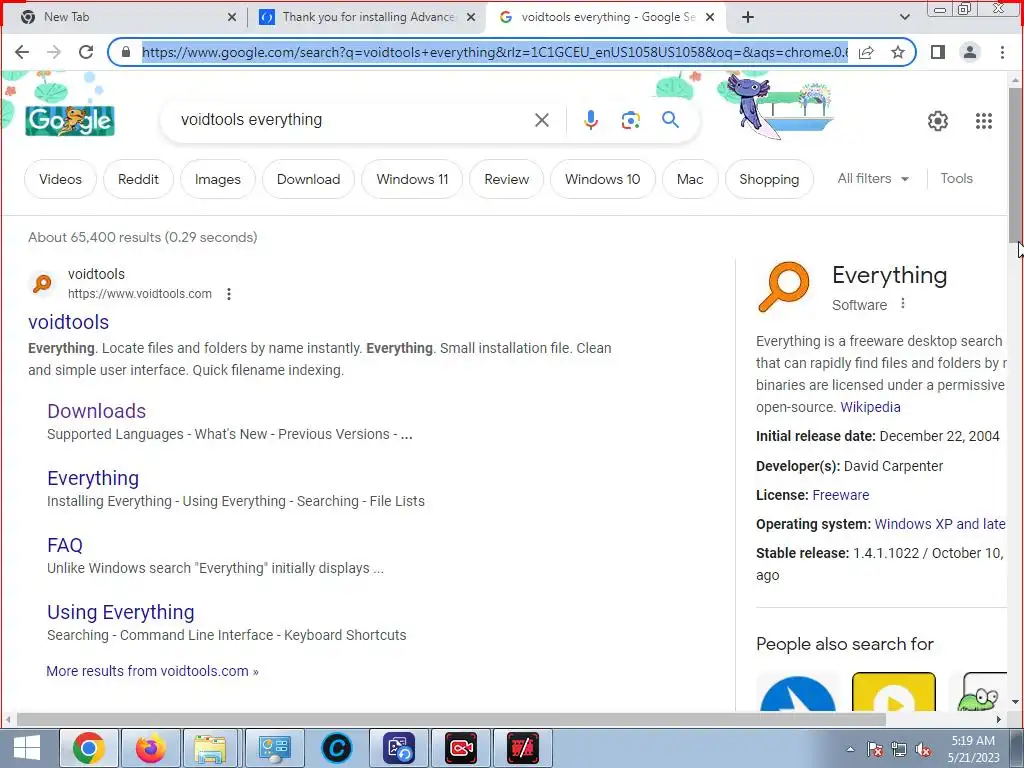This screenshot has width=1024, height=768.
Task: Apply the Windows 10 filter chip
Action: click(602, 179)
